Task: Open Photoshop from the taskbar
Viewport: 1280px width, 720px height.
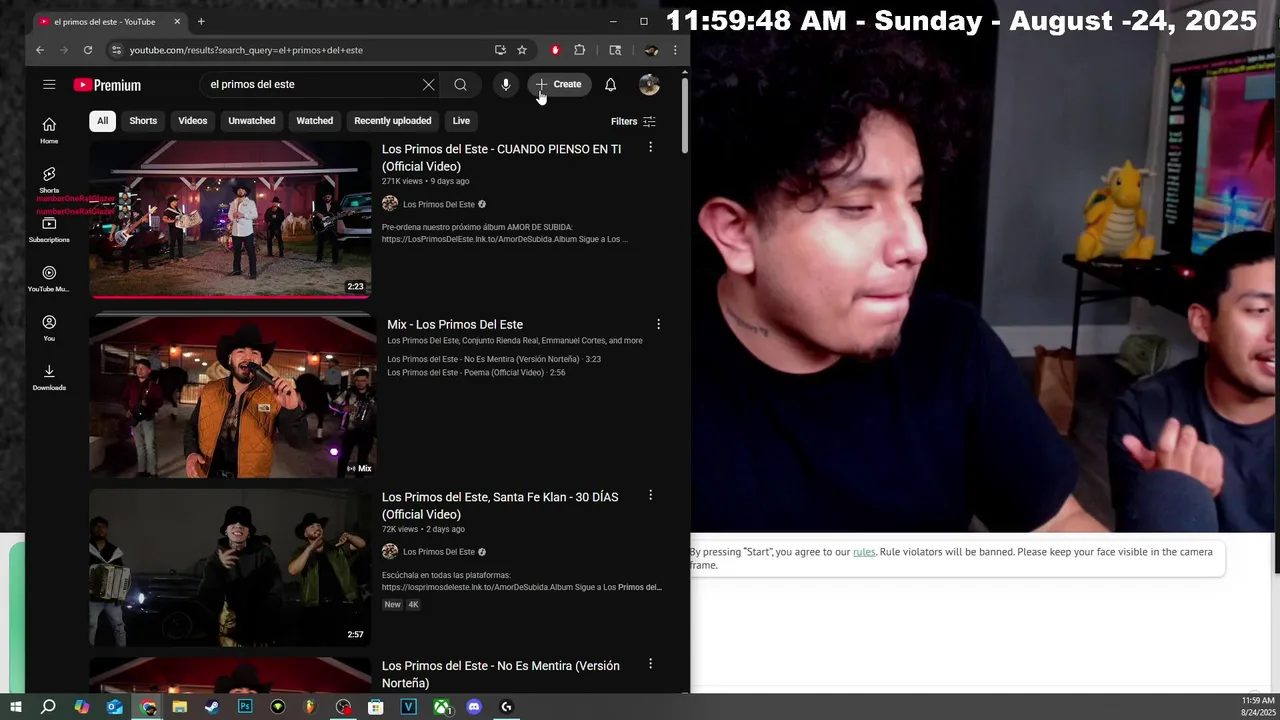Action: [x=245, y=707]
